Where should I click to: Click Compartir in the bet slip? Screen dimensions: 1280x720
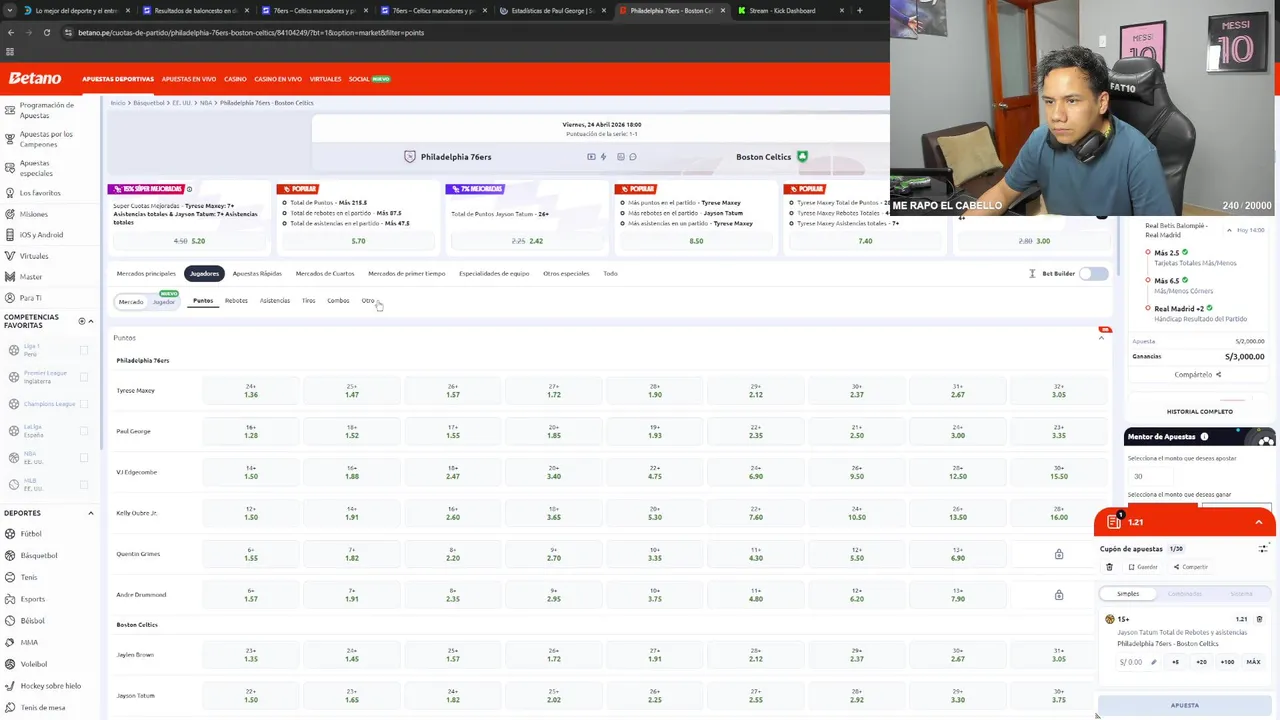click(x=1191, y=567)
